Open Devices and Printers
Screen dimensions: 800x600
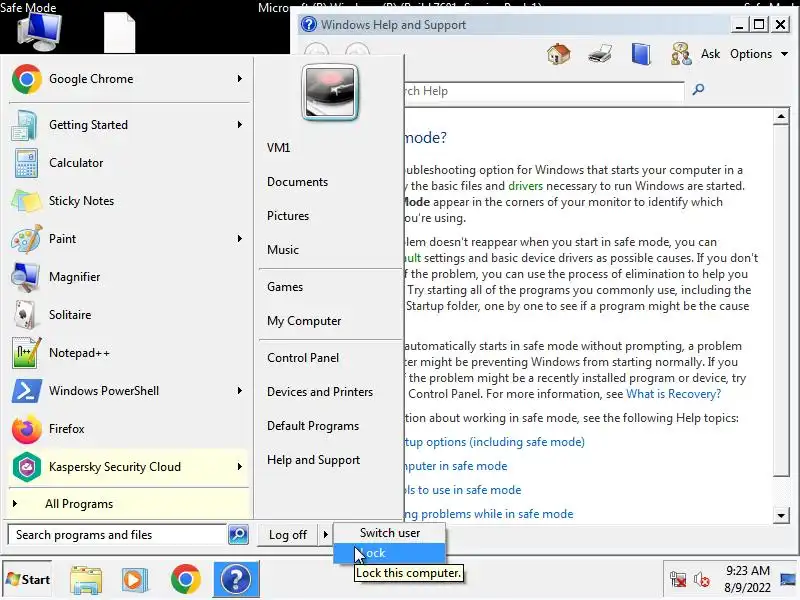point(320,392)
